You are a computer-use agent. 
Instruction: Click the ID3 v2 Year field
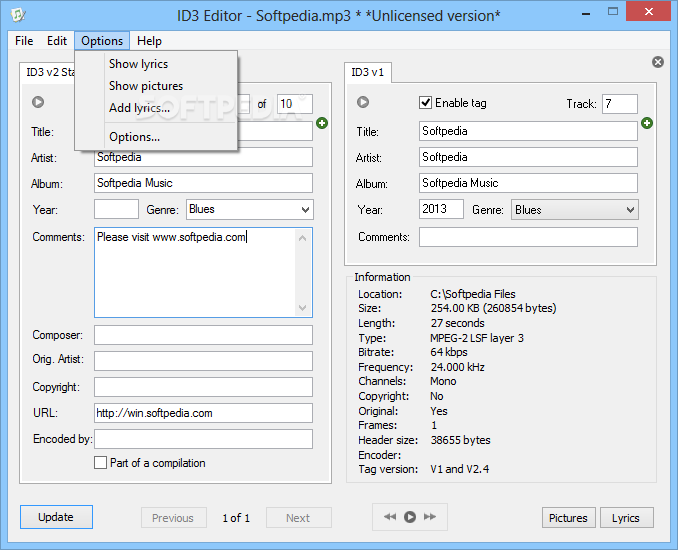116,209
